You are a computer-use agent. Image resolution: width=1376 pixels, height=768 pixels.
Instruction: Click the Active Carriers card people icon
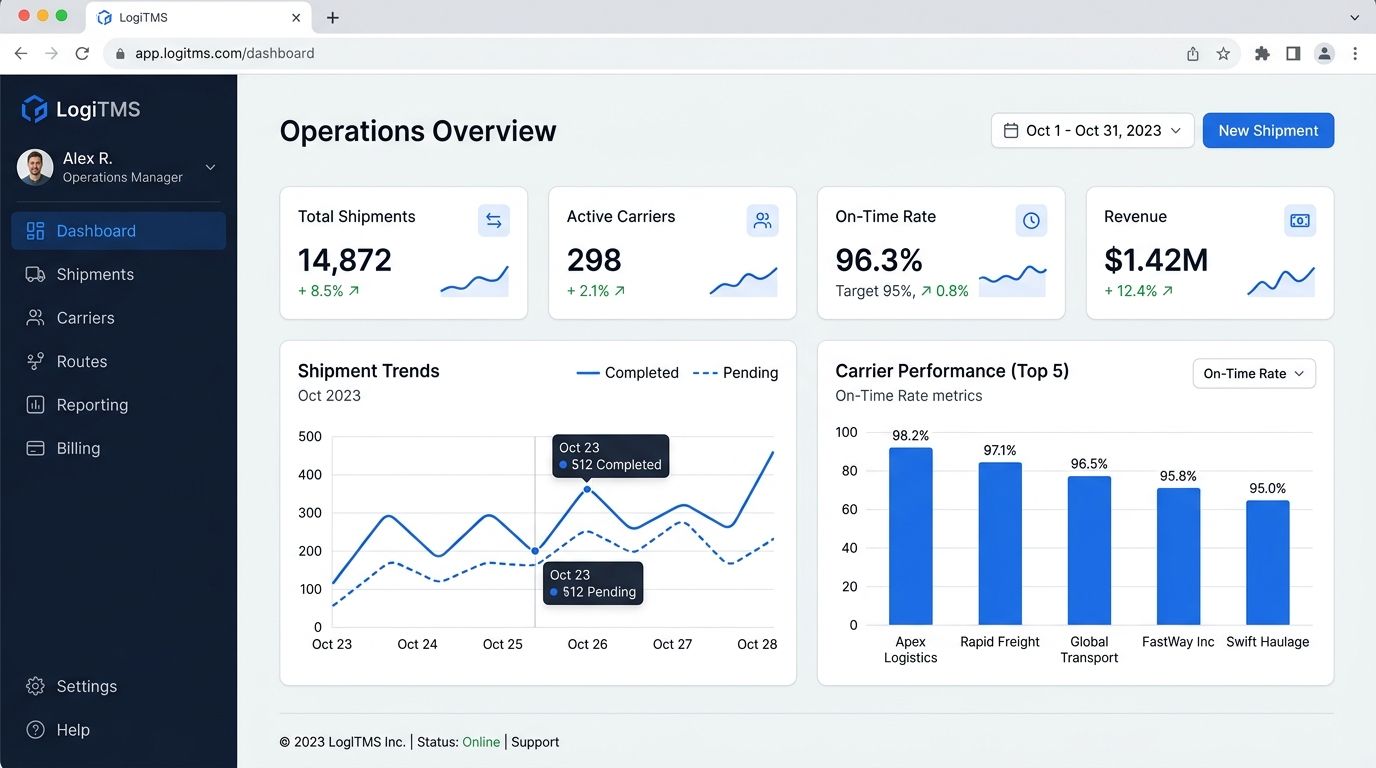(x=763, y=221)
